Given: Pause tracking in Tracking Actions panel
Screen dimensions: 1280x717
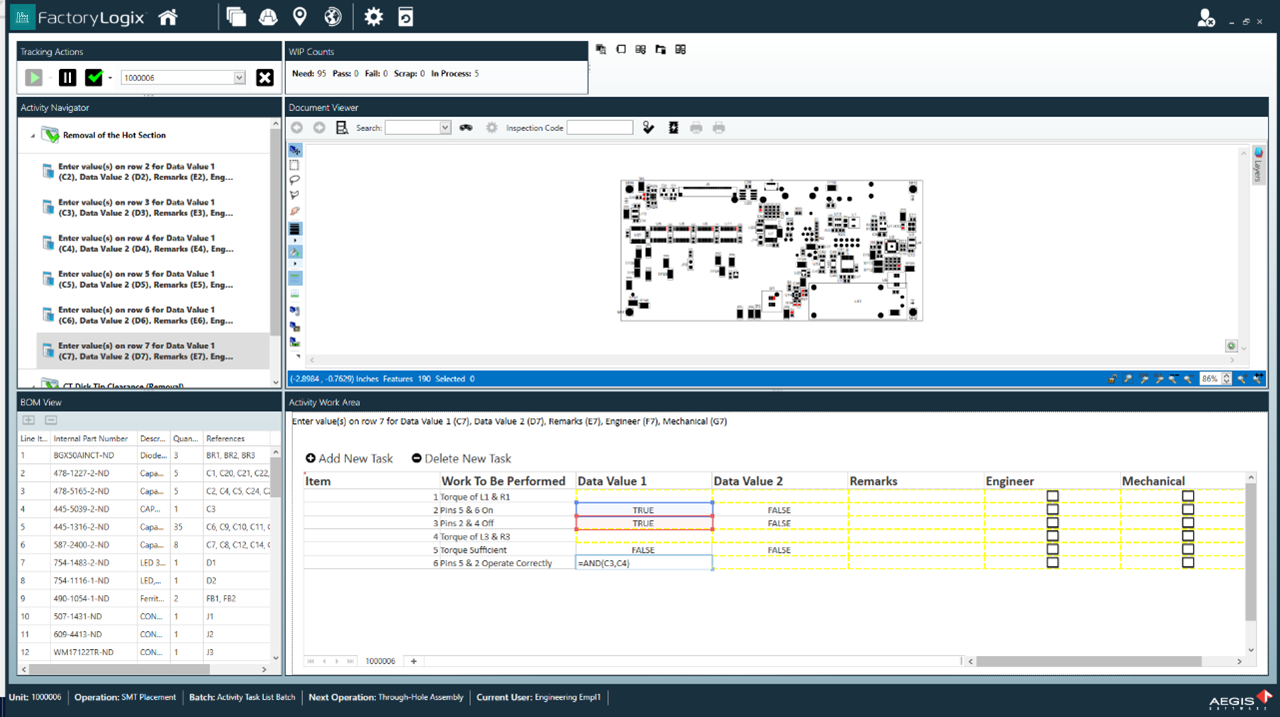Looking at the screenshot, I should (66, 77).
